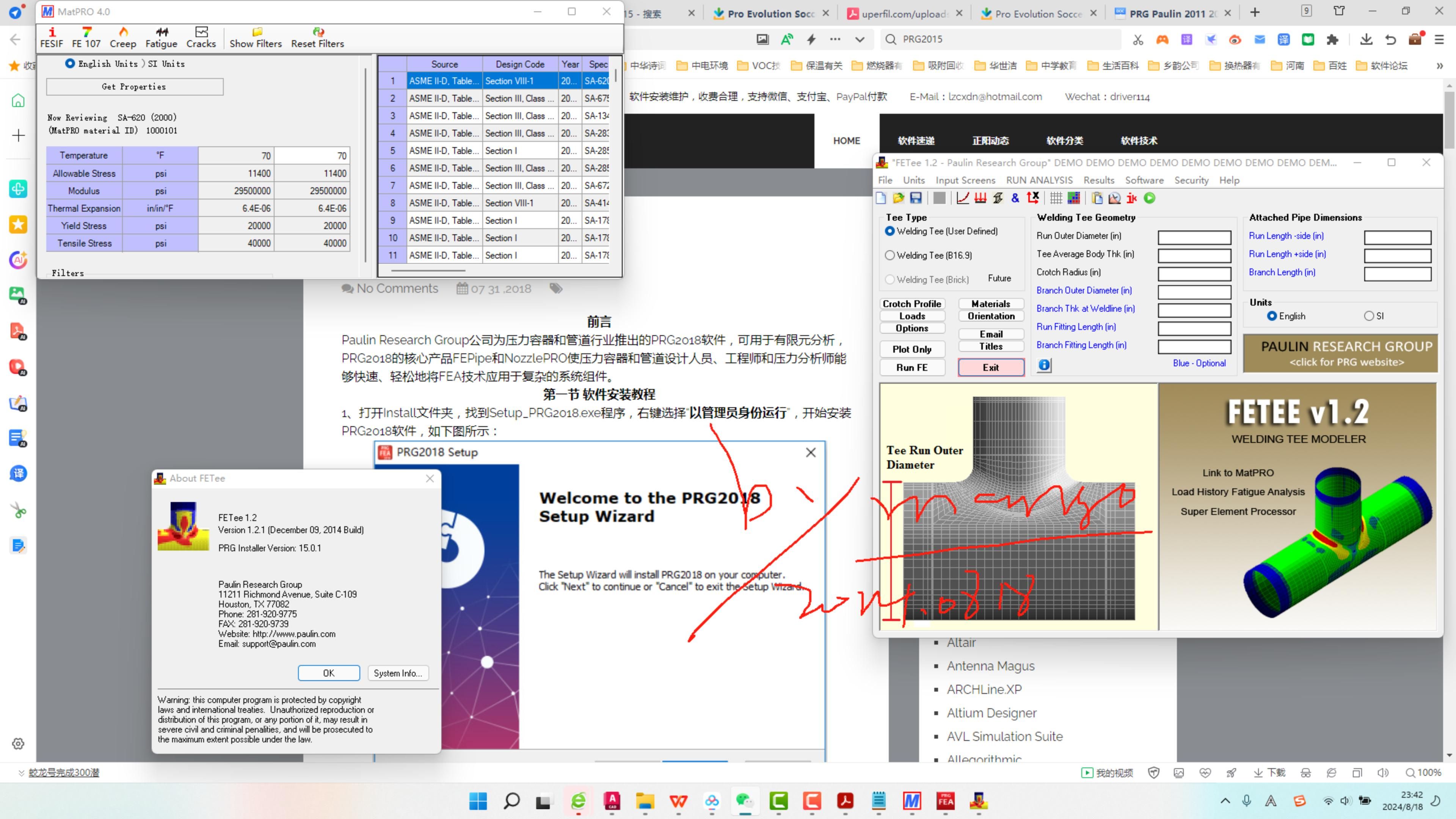Open the FETee mesh grid view icon

pos(1056,198)
